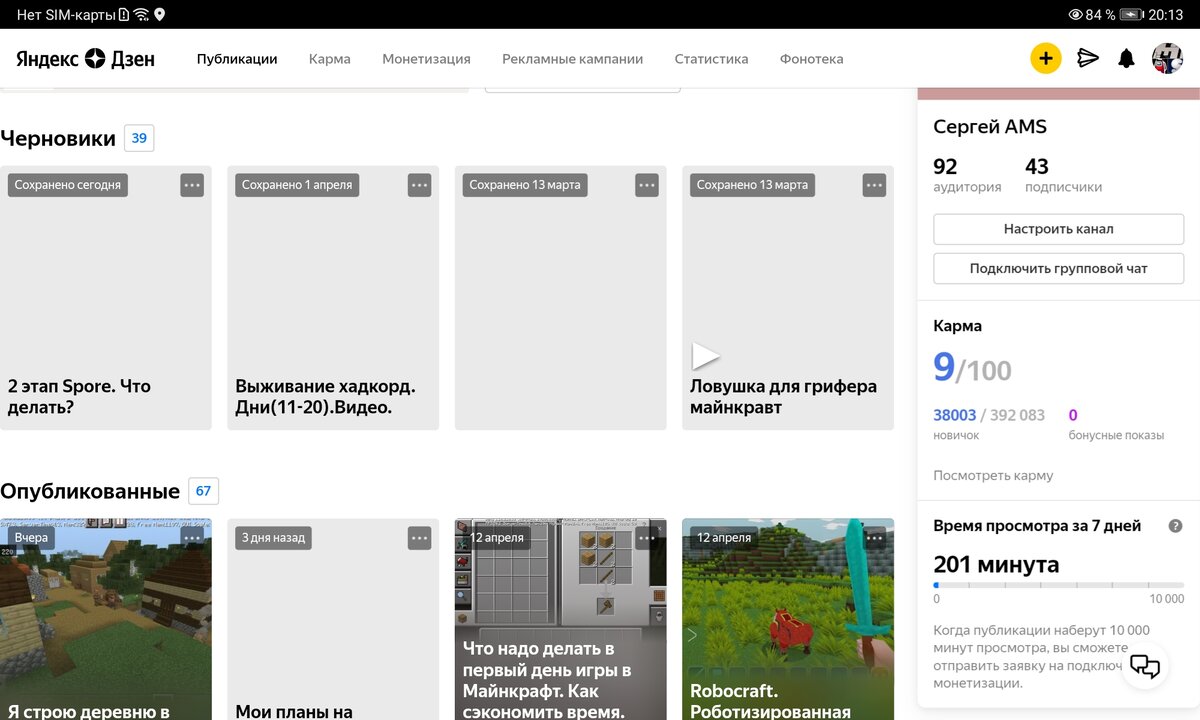1200x720 pixels.
Task: Follow the Посмотреть карму link
Action: tap(993, 476)
